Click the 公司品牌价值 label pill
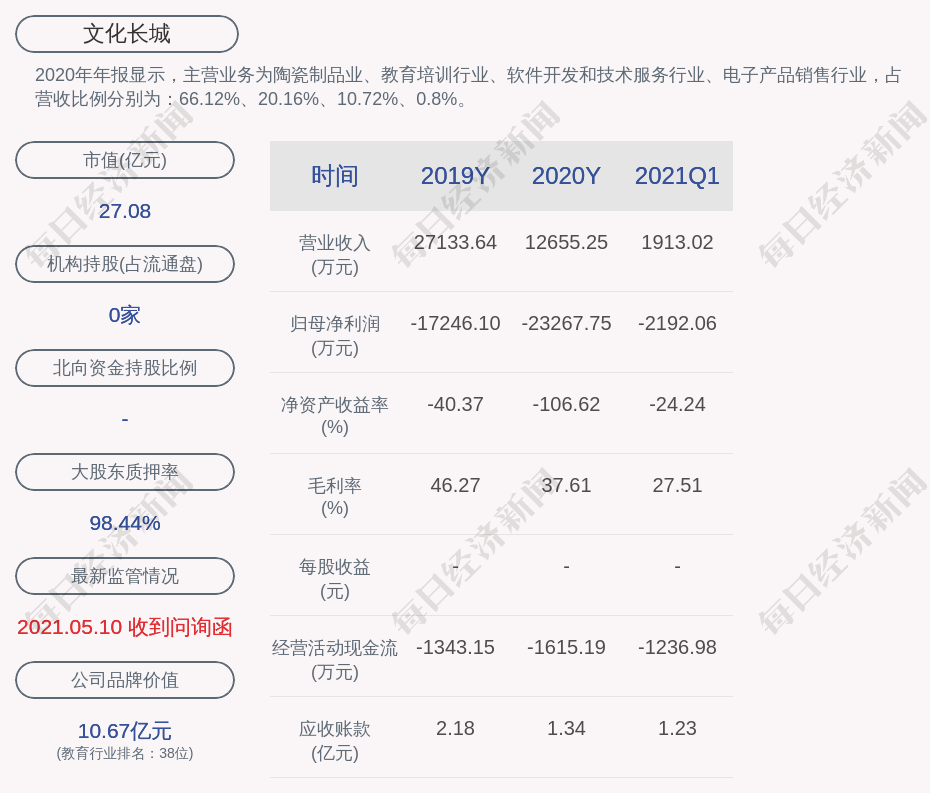 (125, 680)
